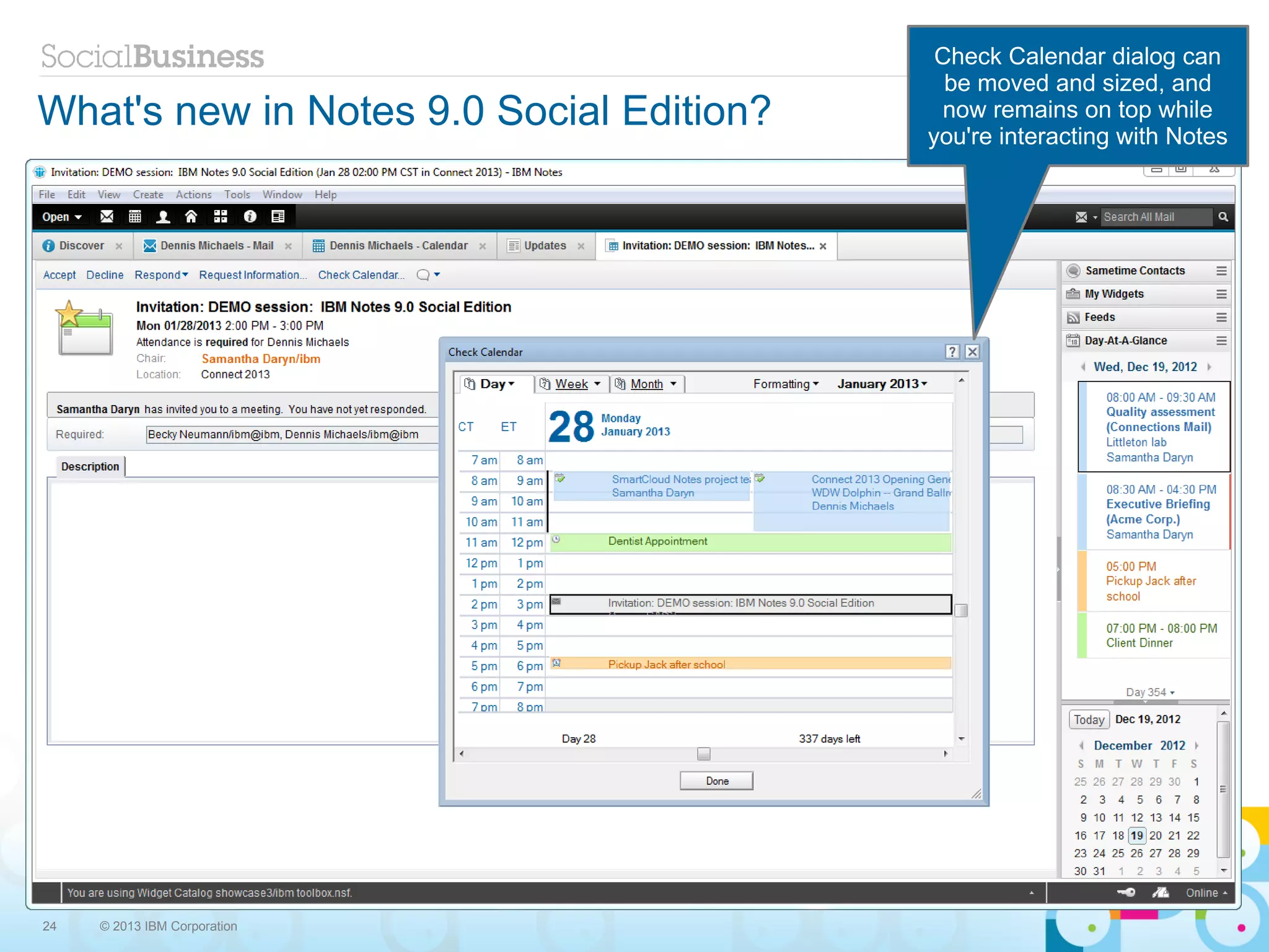
Task: Click the Check Calendar vertical scrollbar thumb
Action: [962, 611]
